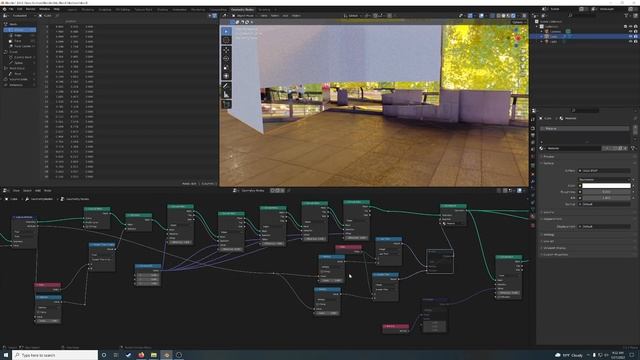Select the Select Box tool in the viewport toolbar
Viewport: 640px width, 360px height.
[x=227, y=31]
